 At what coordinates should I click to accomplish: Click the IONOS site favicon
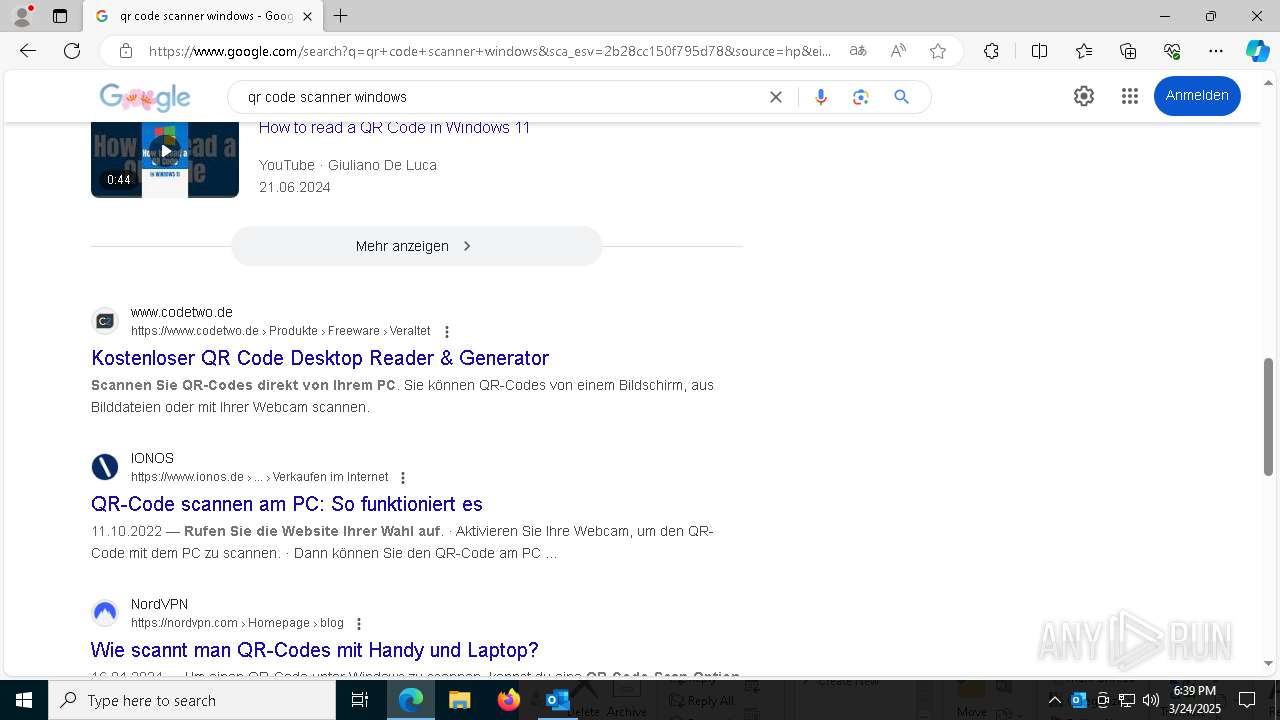coord(105,467)
